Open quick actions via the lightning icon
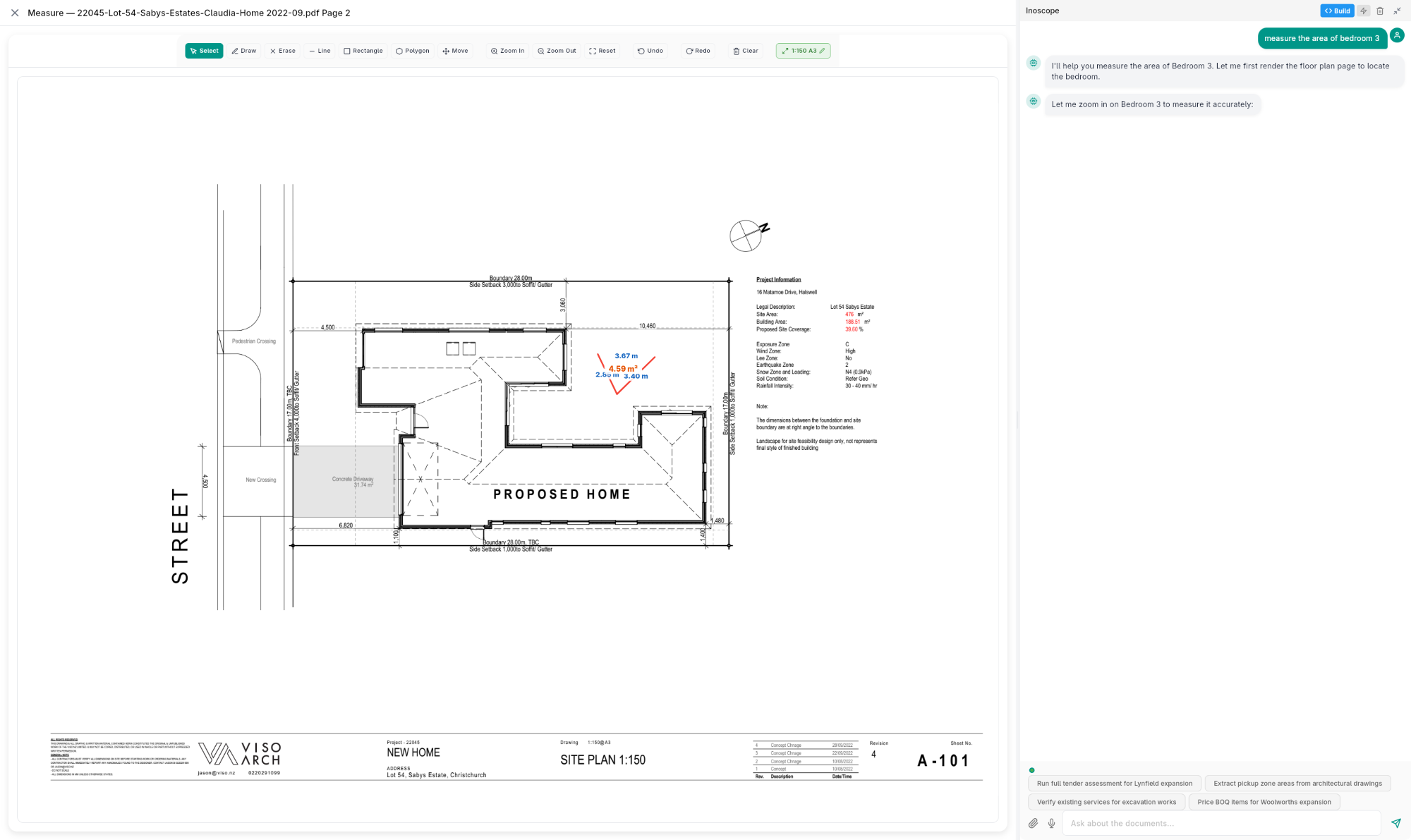This screenshot has width=1411, height=840. pyautogui.click(x=1363, y=11)
